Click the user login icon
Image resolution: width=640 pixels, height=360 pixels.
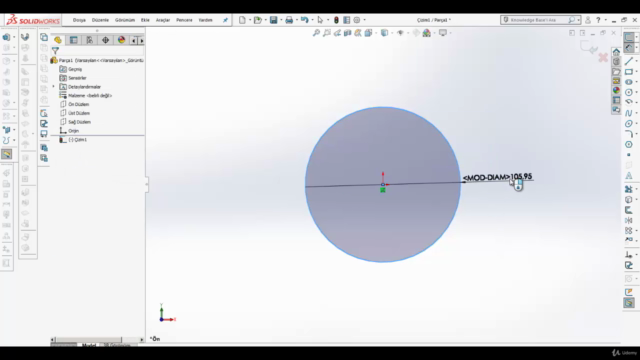pyautogui.click(x=588, y=20)
